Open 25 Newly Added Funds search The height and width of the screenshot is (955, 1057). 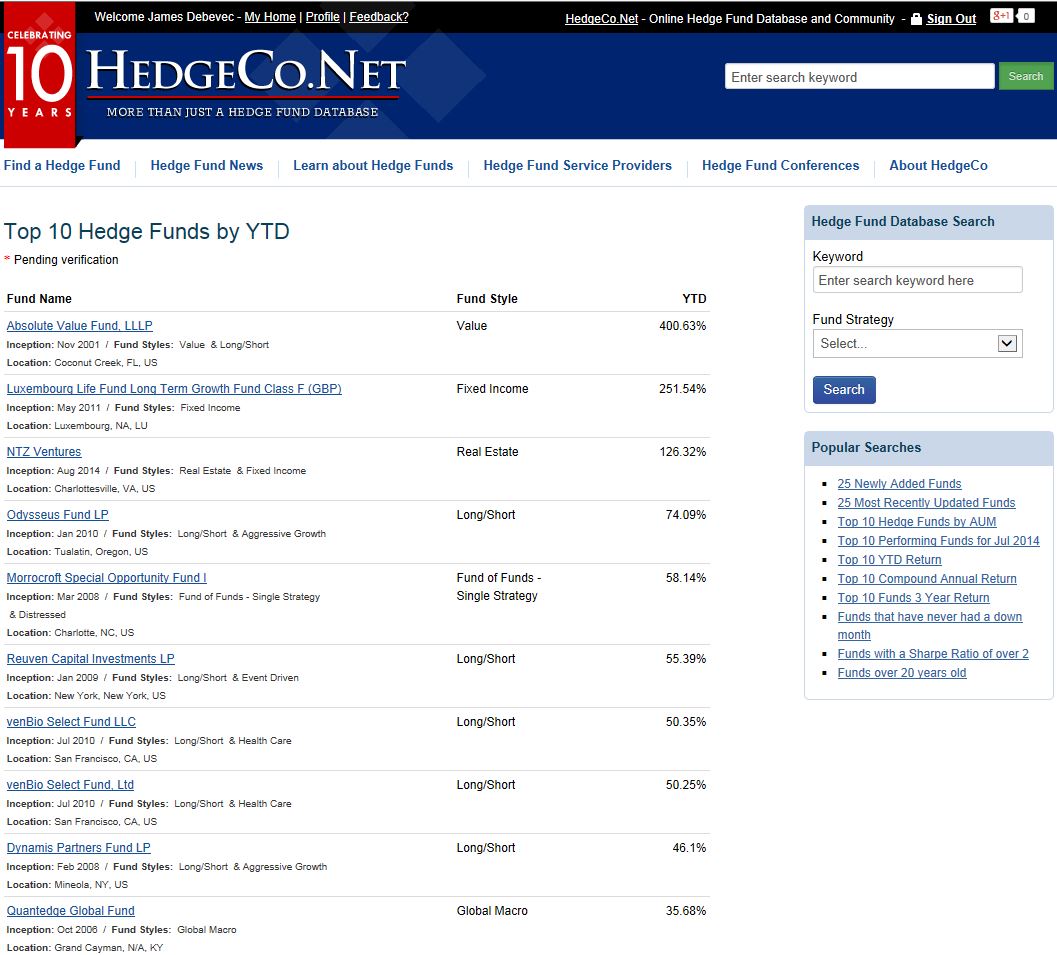pos(899,484)
